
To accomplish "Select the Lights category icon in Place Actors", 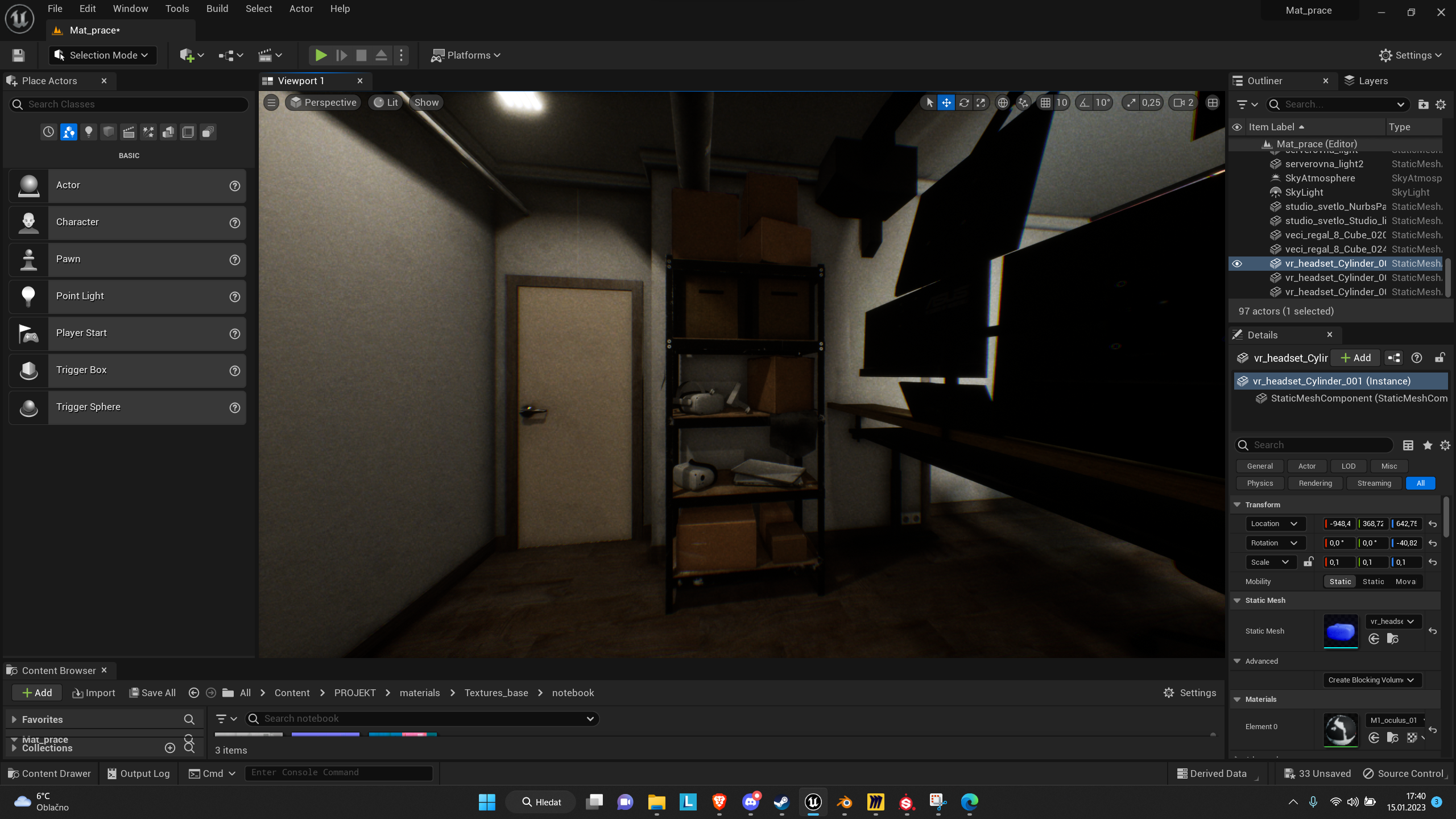I will (x=88, y=132).
